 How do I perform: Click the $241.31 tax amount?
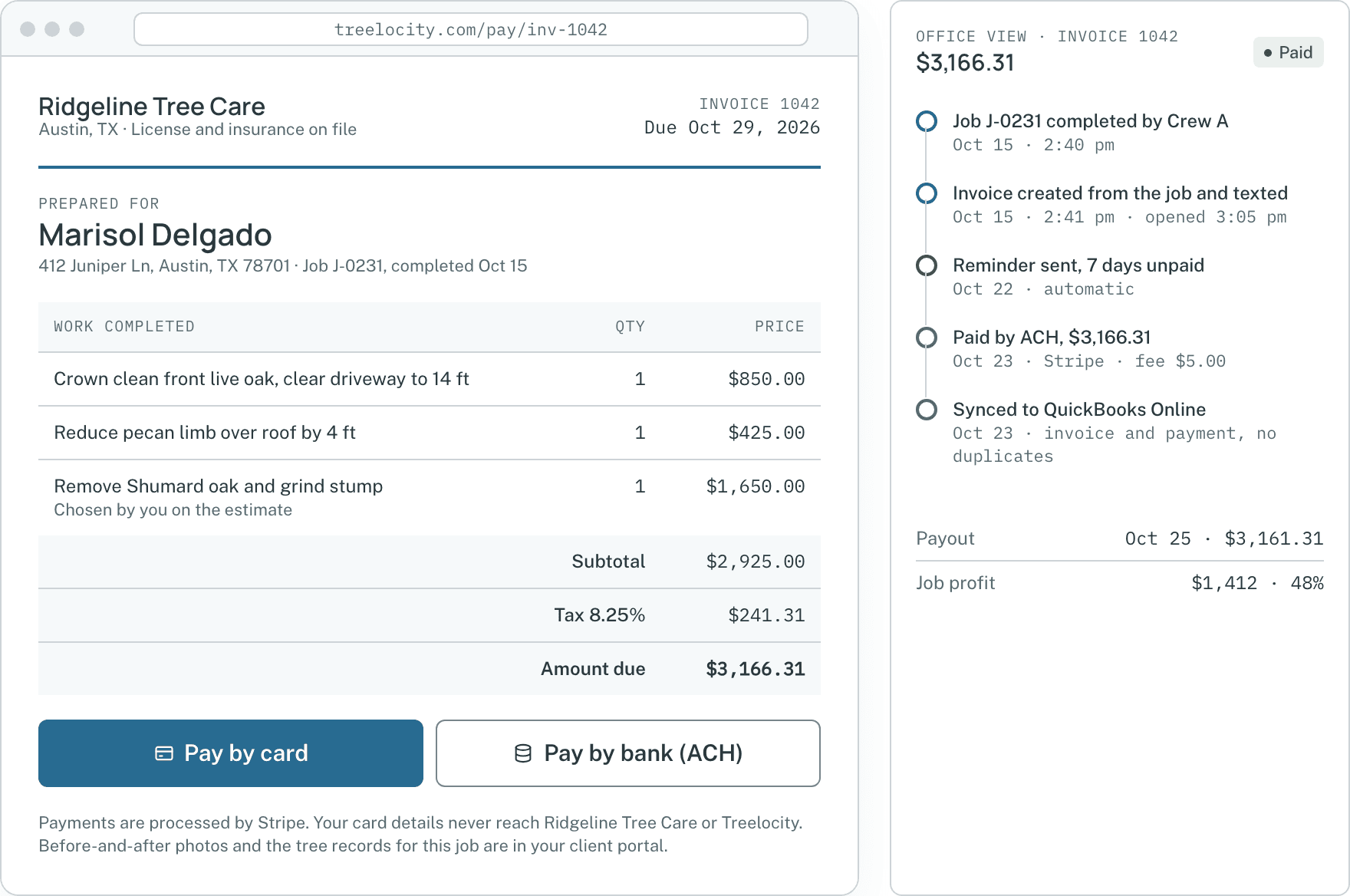click(766, 615)
